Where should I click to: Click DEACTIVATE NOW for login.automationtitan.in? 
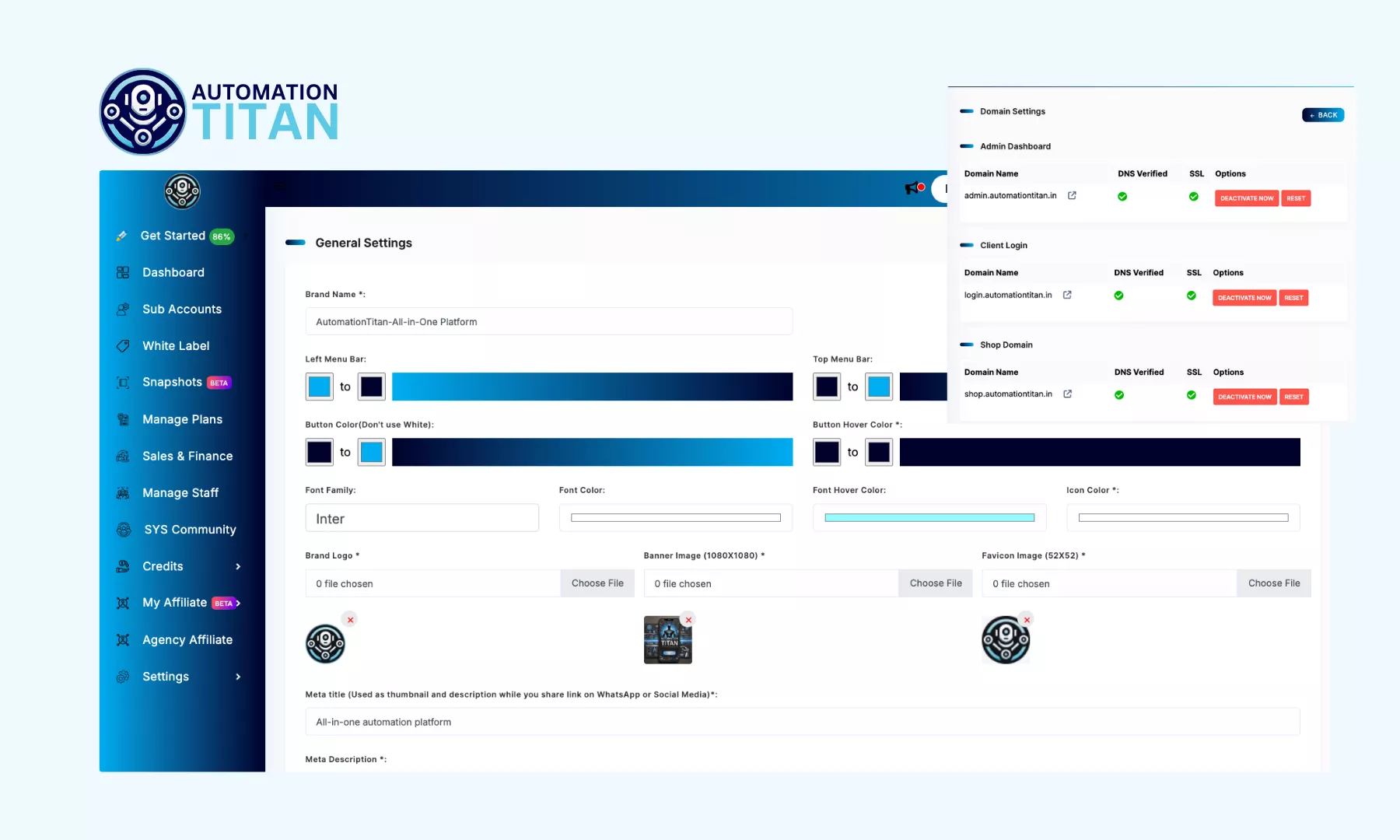click(1244, 298)
